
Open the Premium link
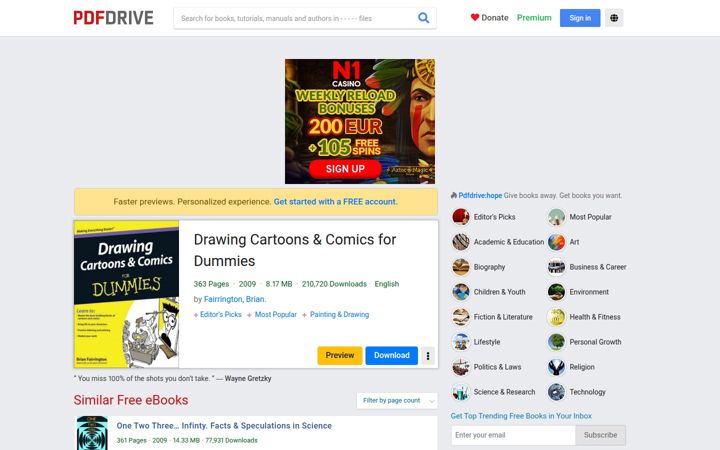(x=534, y=17)
